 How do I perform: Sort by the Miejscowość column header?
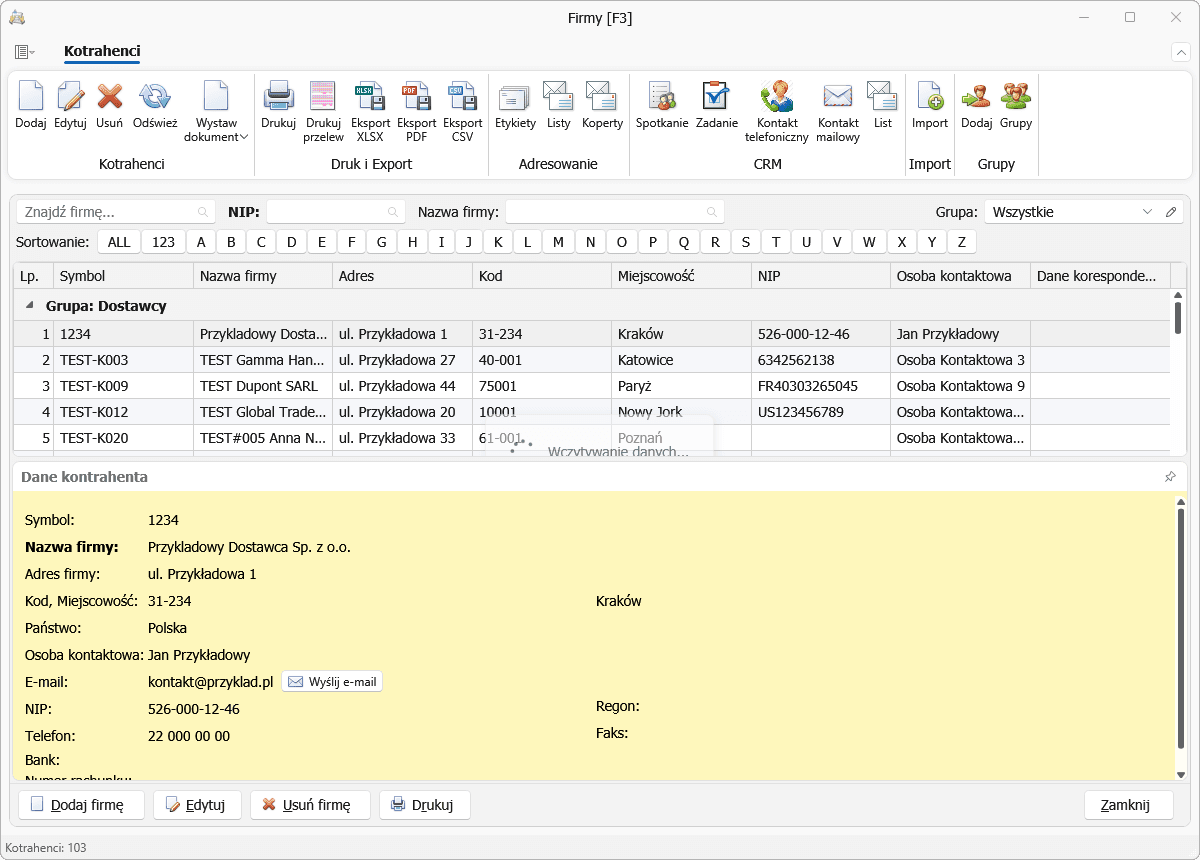(x=681, y=276)
